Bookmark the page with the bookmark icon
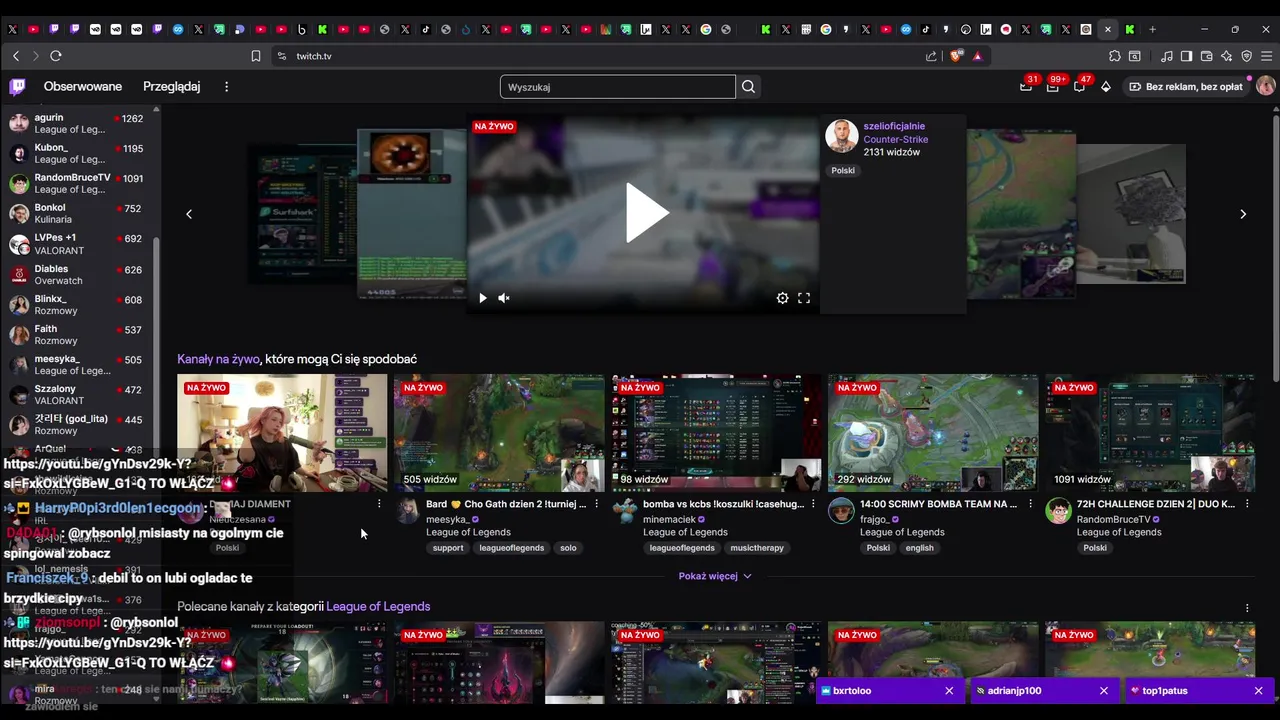Screen dimensions: 1280x720 click(x=256, y=56)
